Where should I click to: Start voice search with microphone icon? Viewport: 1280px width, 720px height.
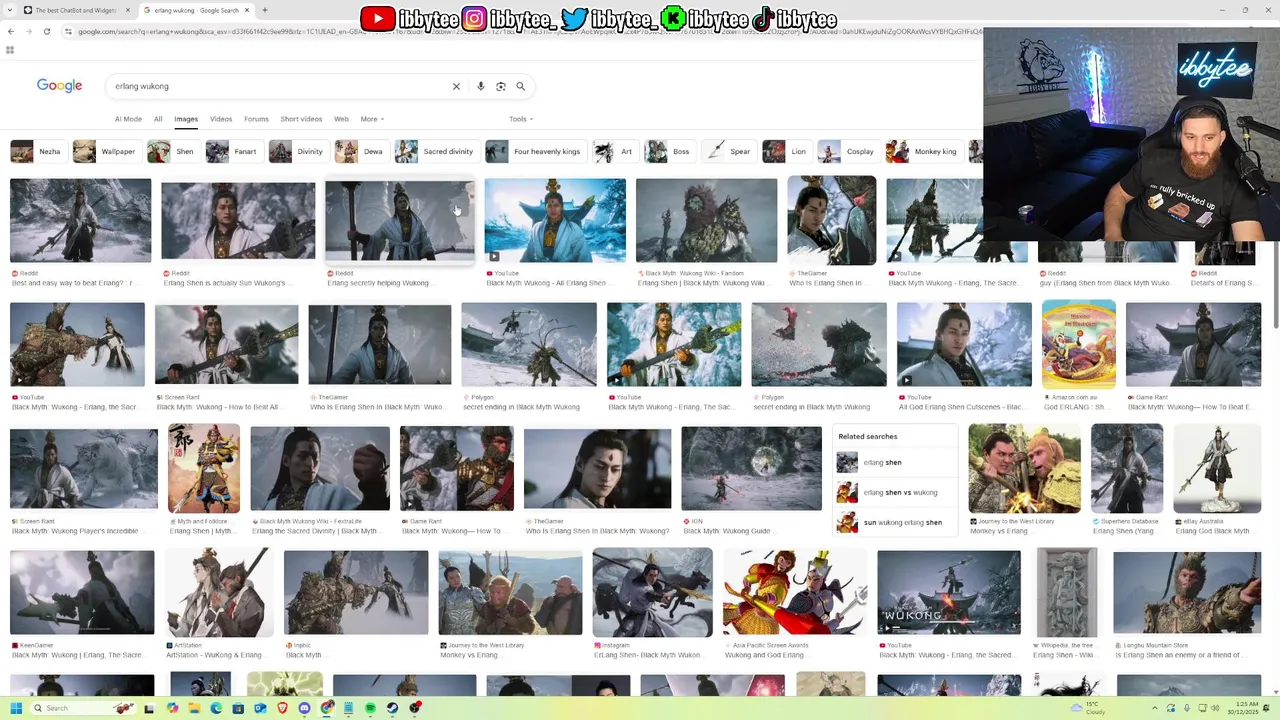pos(481,86)
